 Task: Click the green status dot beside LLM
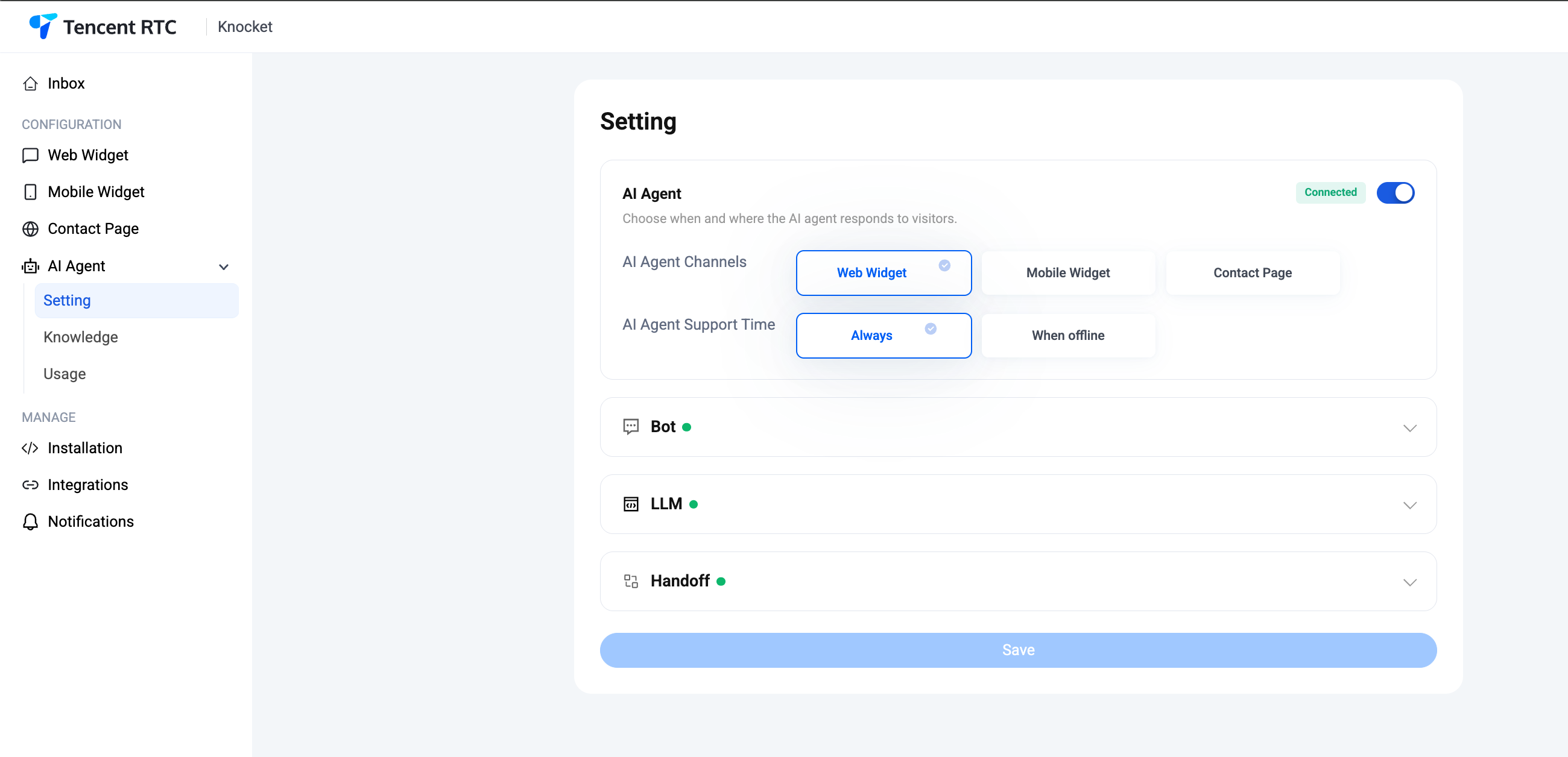pyautogui.click(x=694, y=504)
